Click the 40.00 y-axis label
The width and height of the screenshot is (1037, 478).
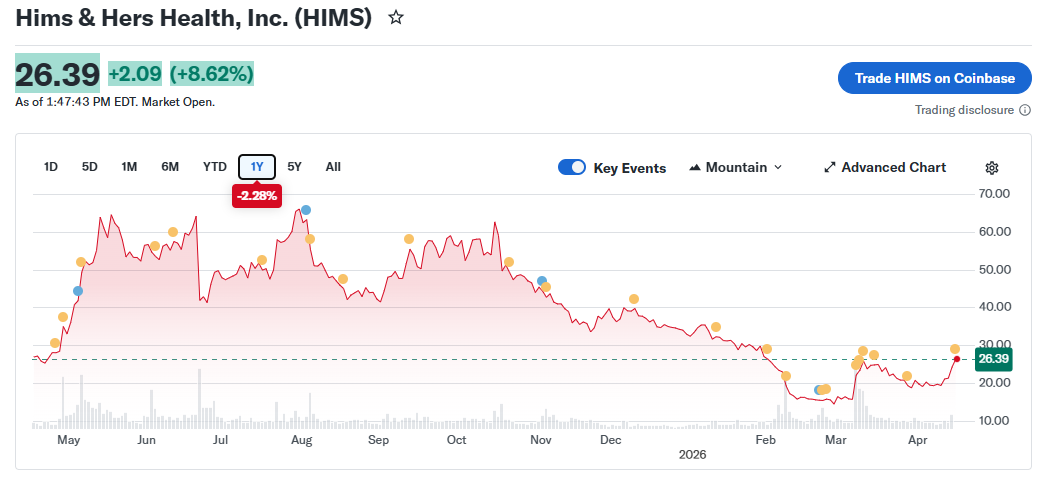click(x=994, y=307)
